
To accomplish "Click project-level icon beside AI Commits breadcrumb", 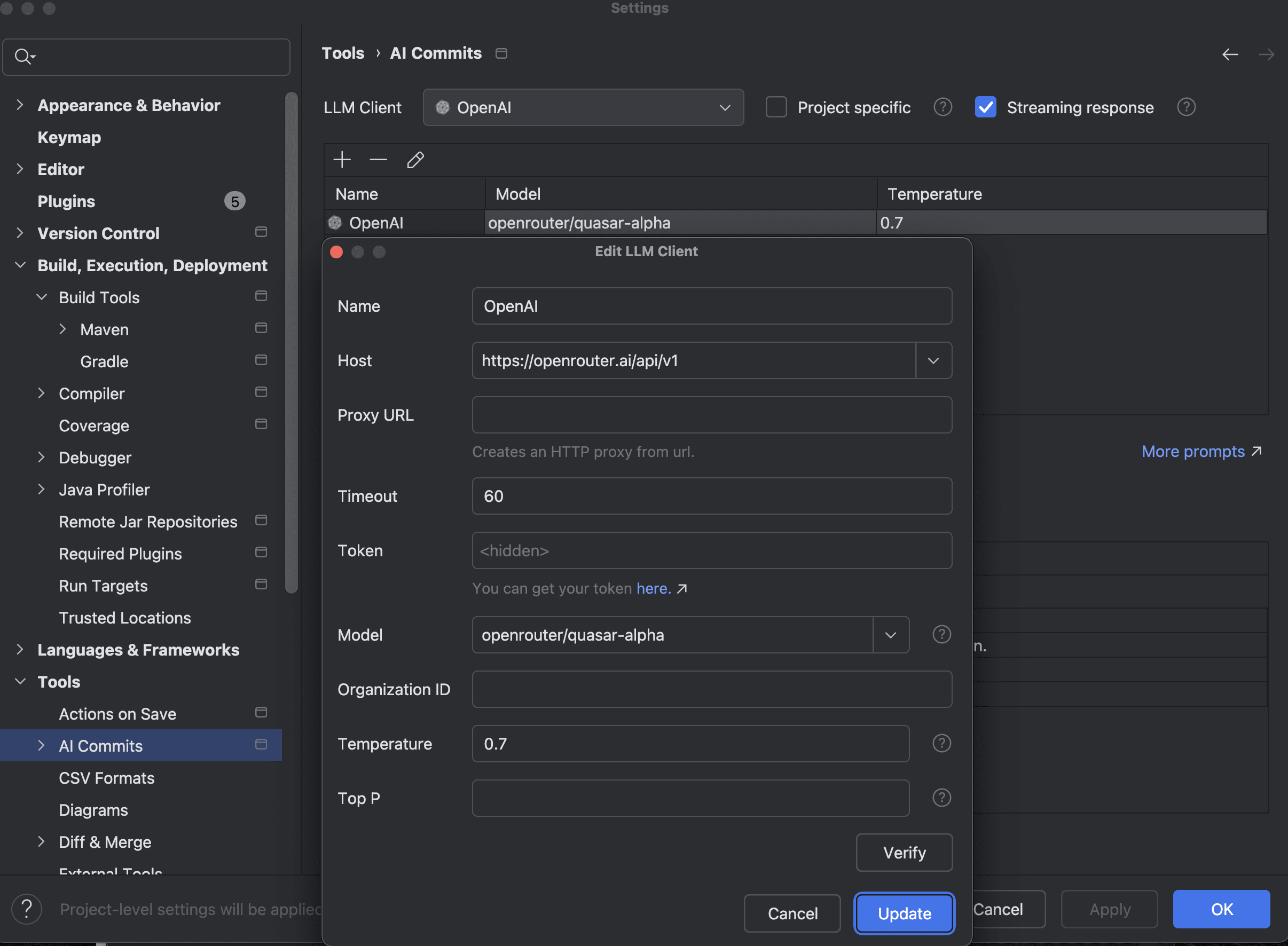I will click(501, 53).
